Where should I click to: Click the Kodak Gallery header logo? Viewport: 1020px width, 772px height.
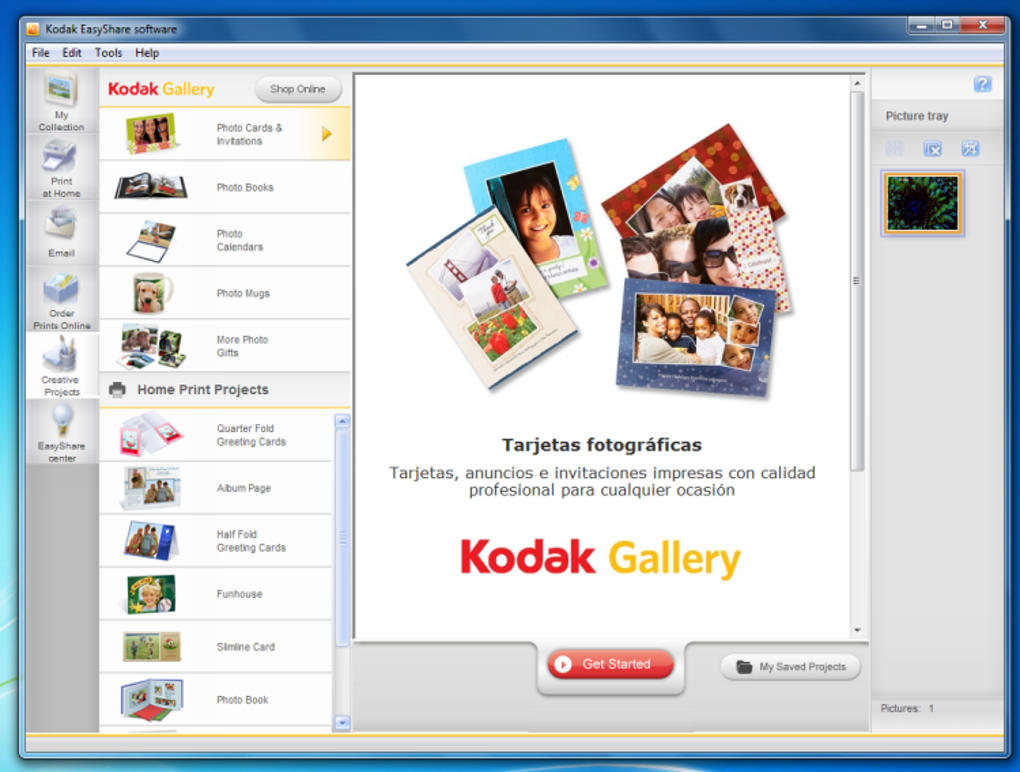click(x=161, y=89)
